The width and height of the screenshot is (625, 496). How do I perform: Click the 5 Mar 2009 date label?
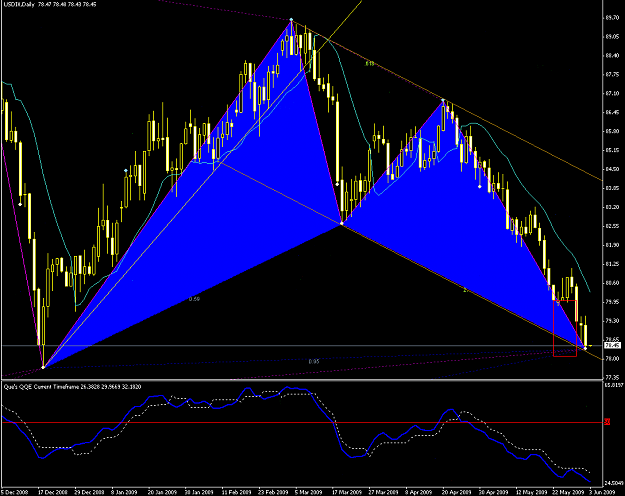pos(308,492)
